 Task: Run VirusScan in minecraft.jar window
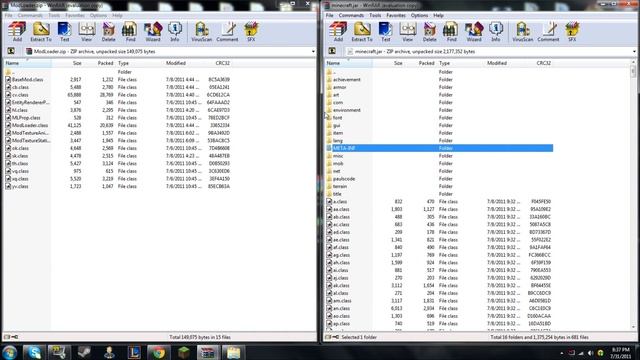pos(522,32)
